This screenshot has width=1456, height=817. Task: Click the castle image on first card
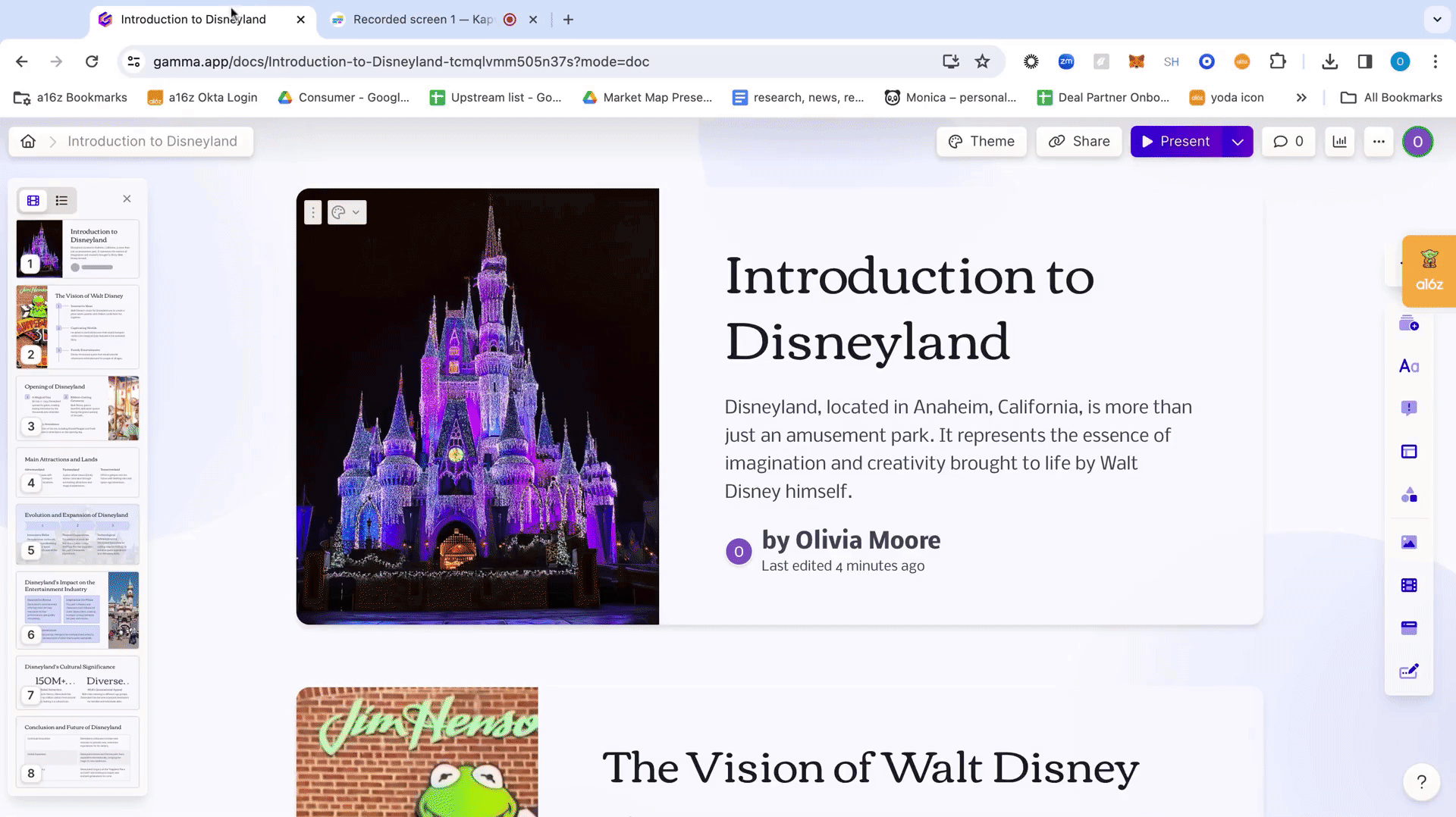click(x=478, y=406)
